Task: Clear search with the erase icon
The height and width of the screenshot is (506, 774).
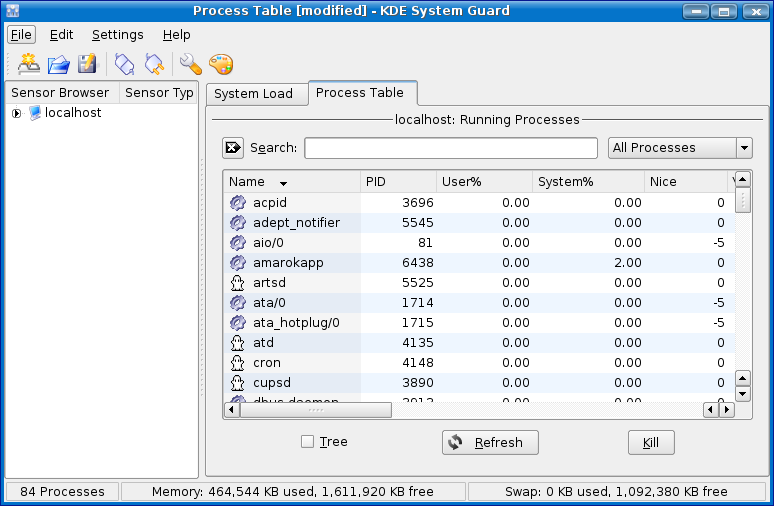Action: point(233,148)
